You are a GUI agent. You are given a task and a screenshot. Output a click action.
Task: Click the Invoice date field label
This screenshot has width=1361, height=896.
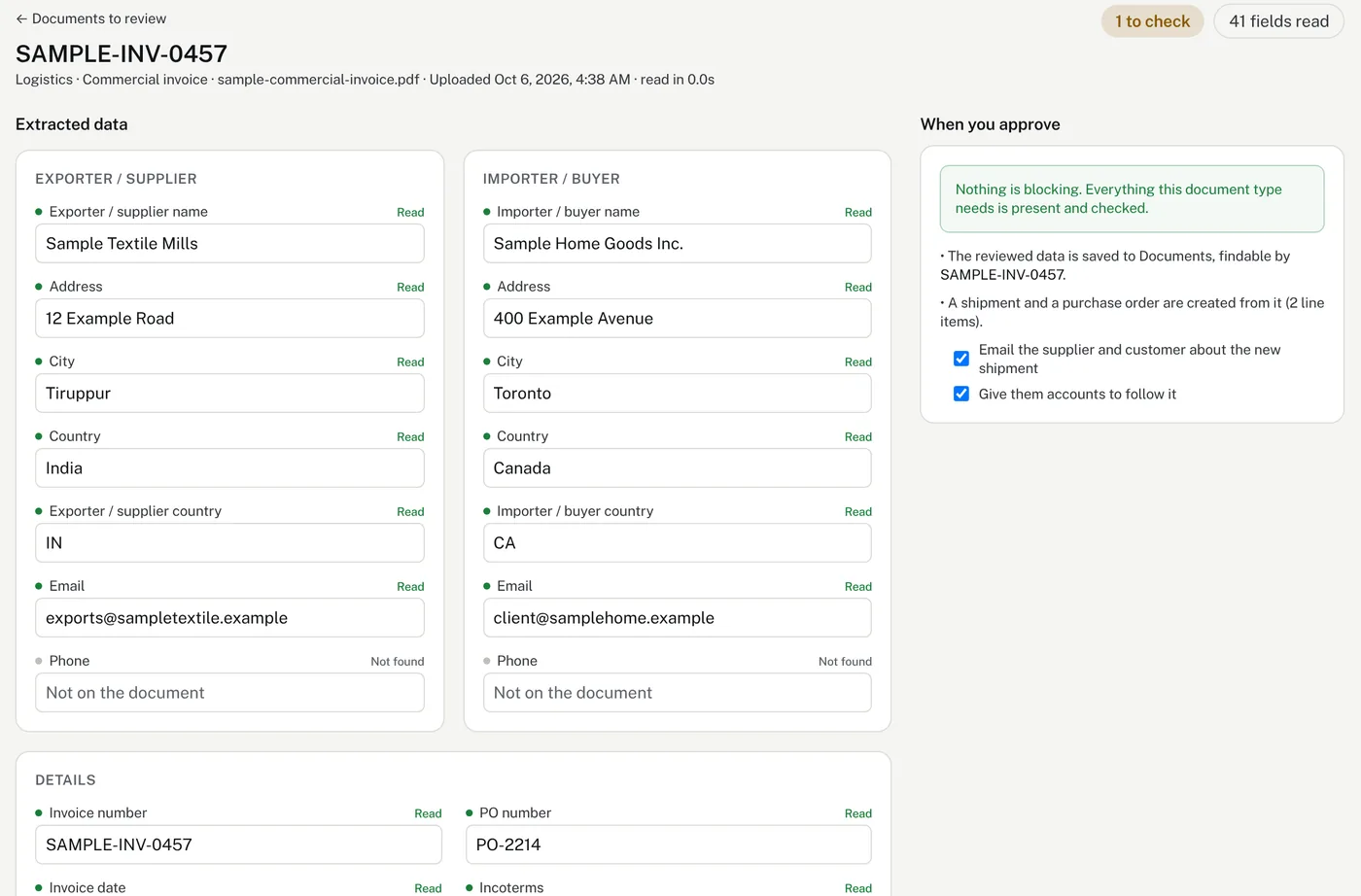coord(87,888)
